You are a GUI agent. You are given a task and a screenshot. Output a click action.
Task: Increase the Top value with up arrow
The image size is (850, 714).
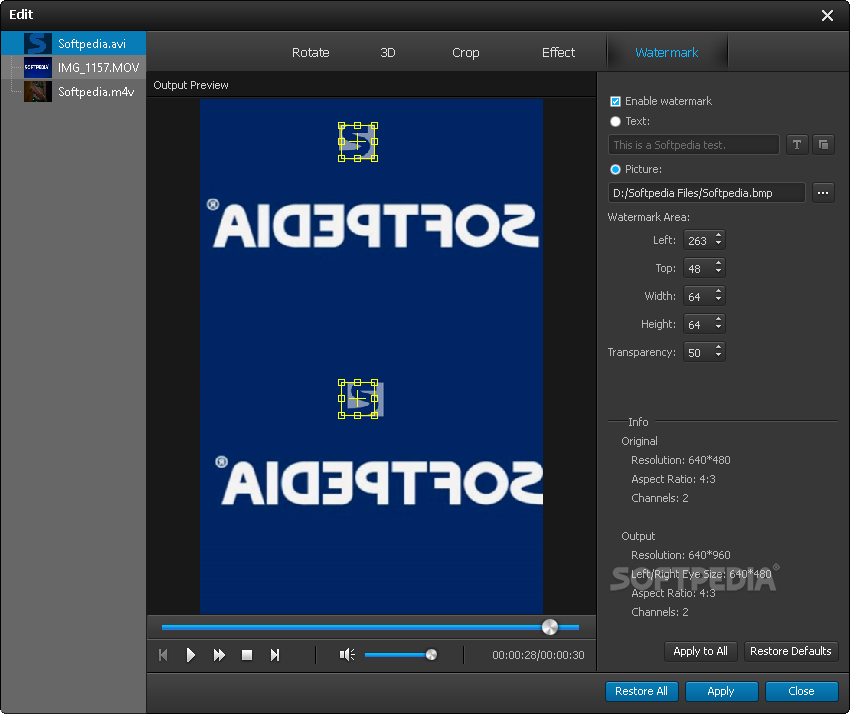(718, 263)
